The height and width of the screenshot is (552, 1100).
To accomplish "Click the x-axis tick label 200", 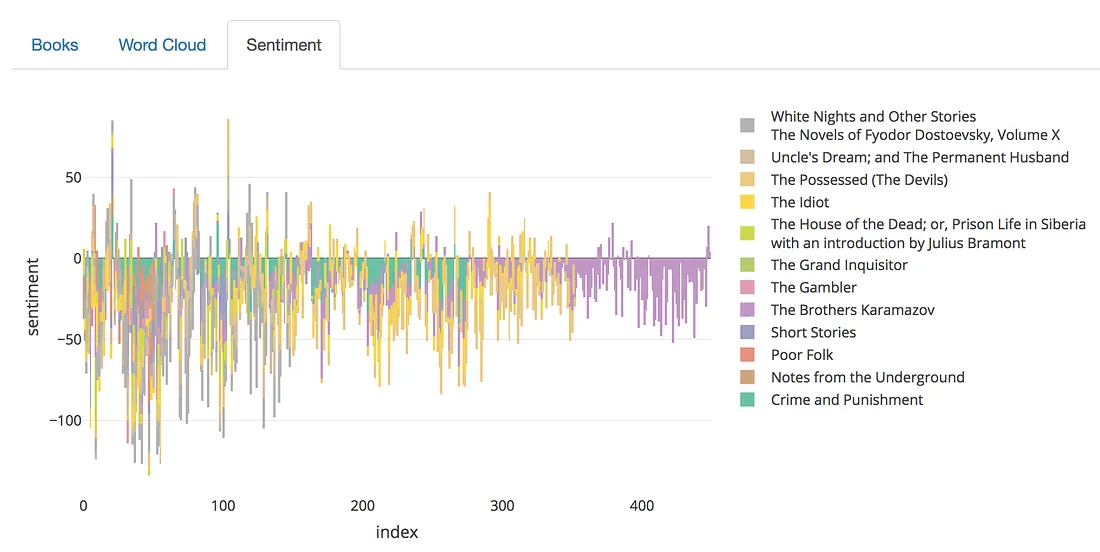I will [x=363, y=506].
